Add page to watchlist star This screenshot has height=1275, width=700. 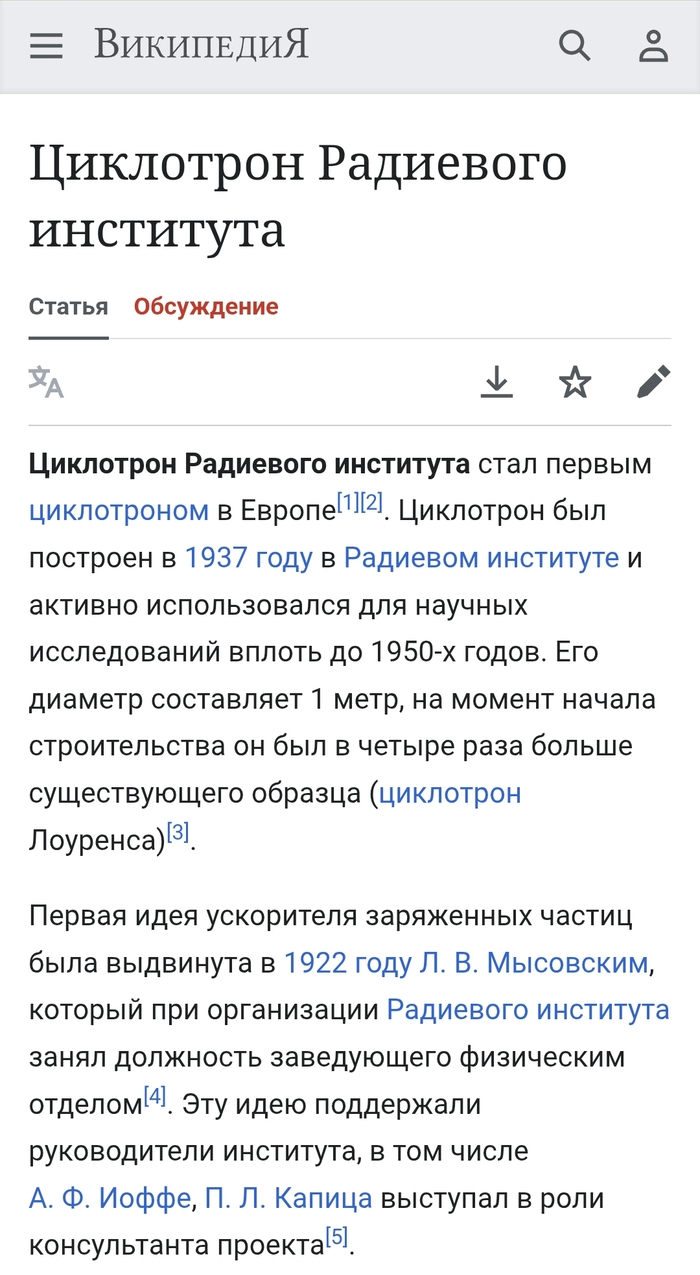[574, 382]
